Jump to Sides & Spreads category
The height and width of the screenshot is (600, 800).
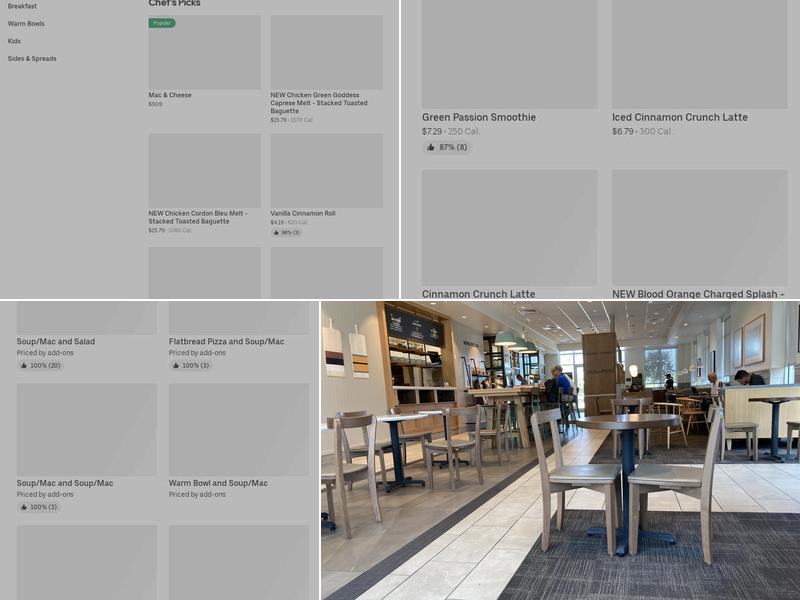tap(32, 59)
